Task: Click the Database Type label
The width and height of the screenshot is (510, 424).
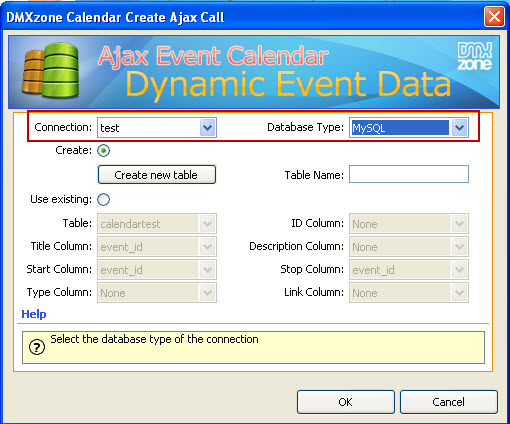Action: 305,127
